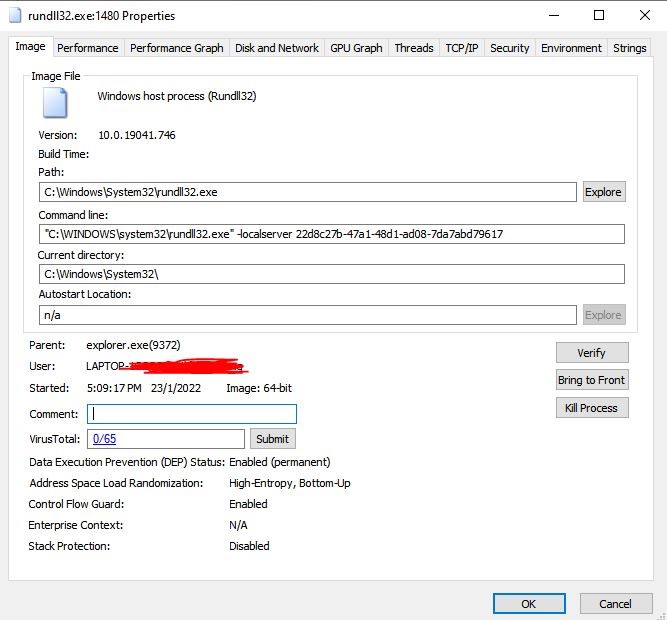667x620 pixels.
Task: Select the Image tab
Action: click(x=30, y=46)
